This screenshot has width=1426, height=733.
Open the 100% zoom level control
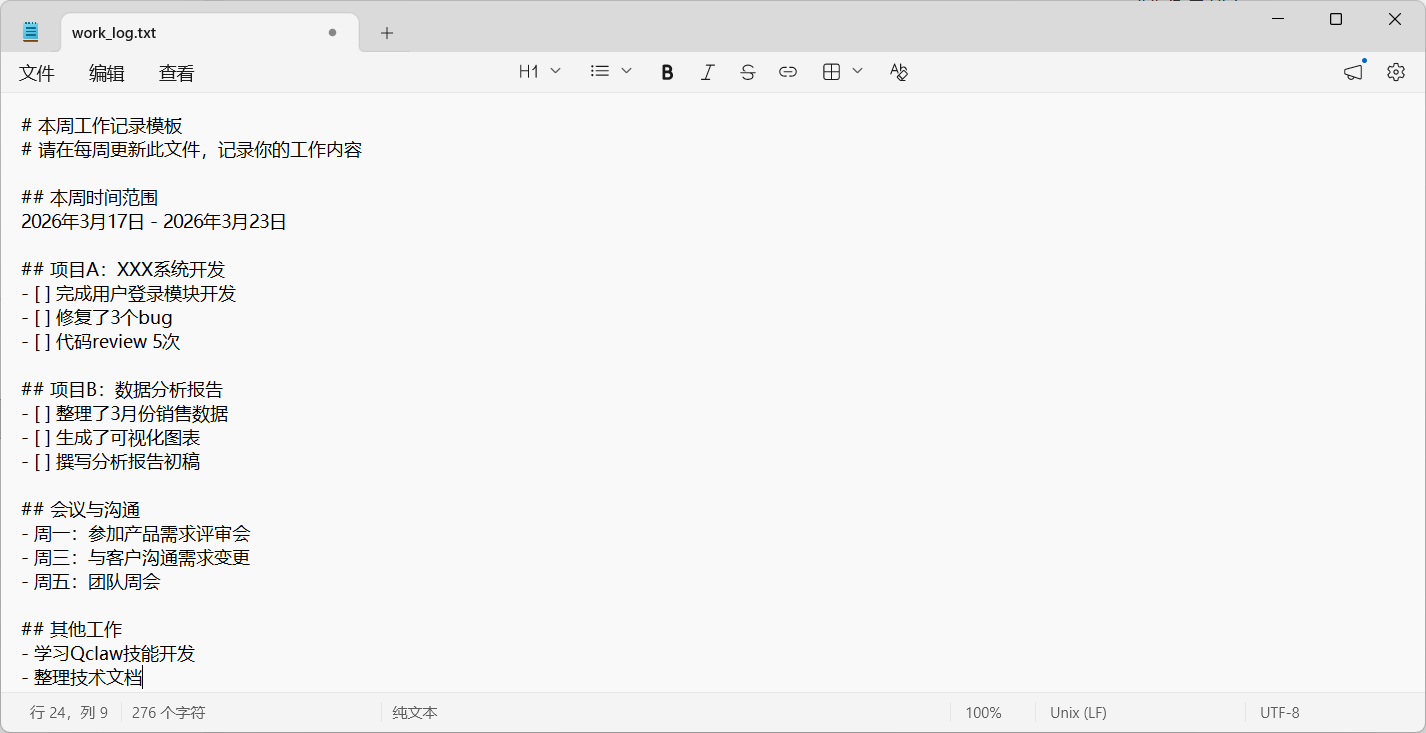click(x=983, y=713)
